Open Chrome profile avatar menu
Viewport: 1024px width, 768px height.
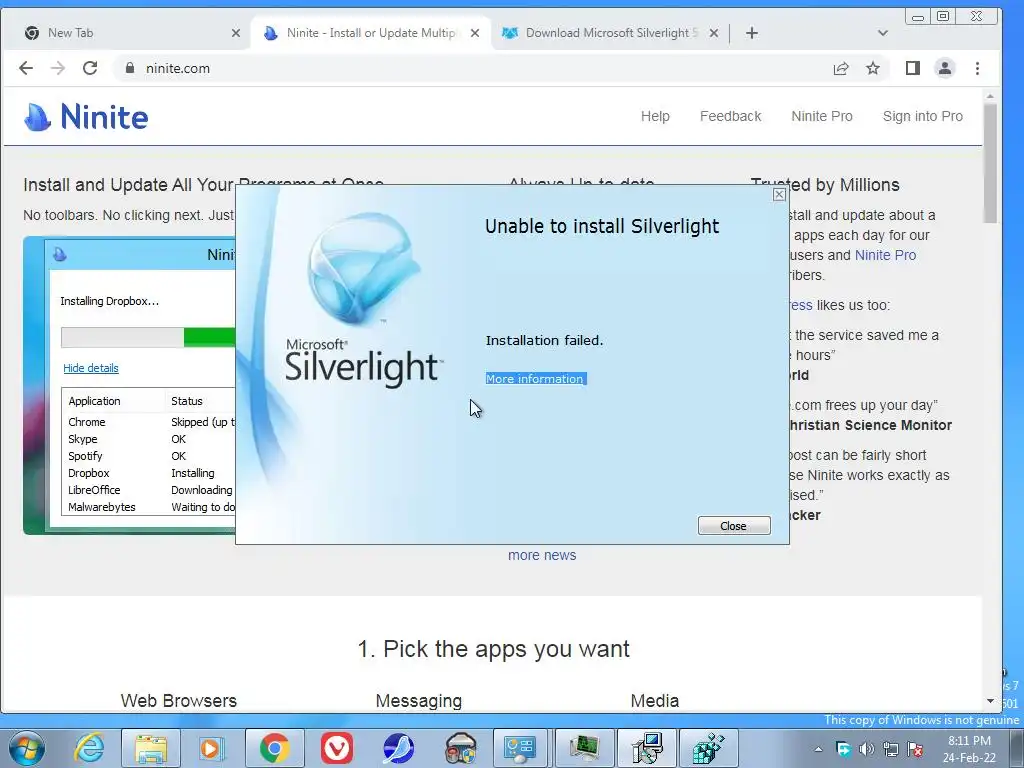point(945,68)
